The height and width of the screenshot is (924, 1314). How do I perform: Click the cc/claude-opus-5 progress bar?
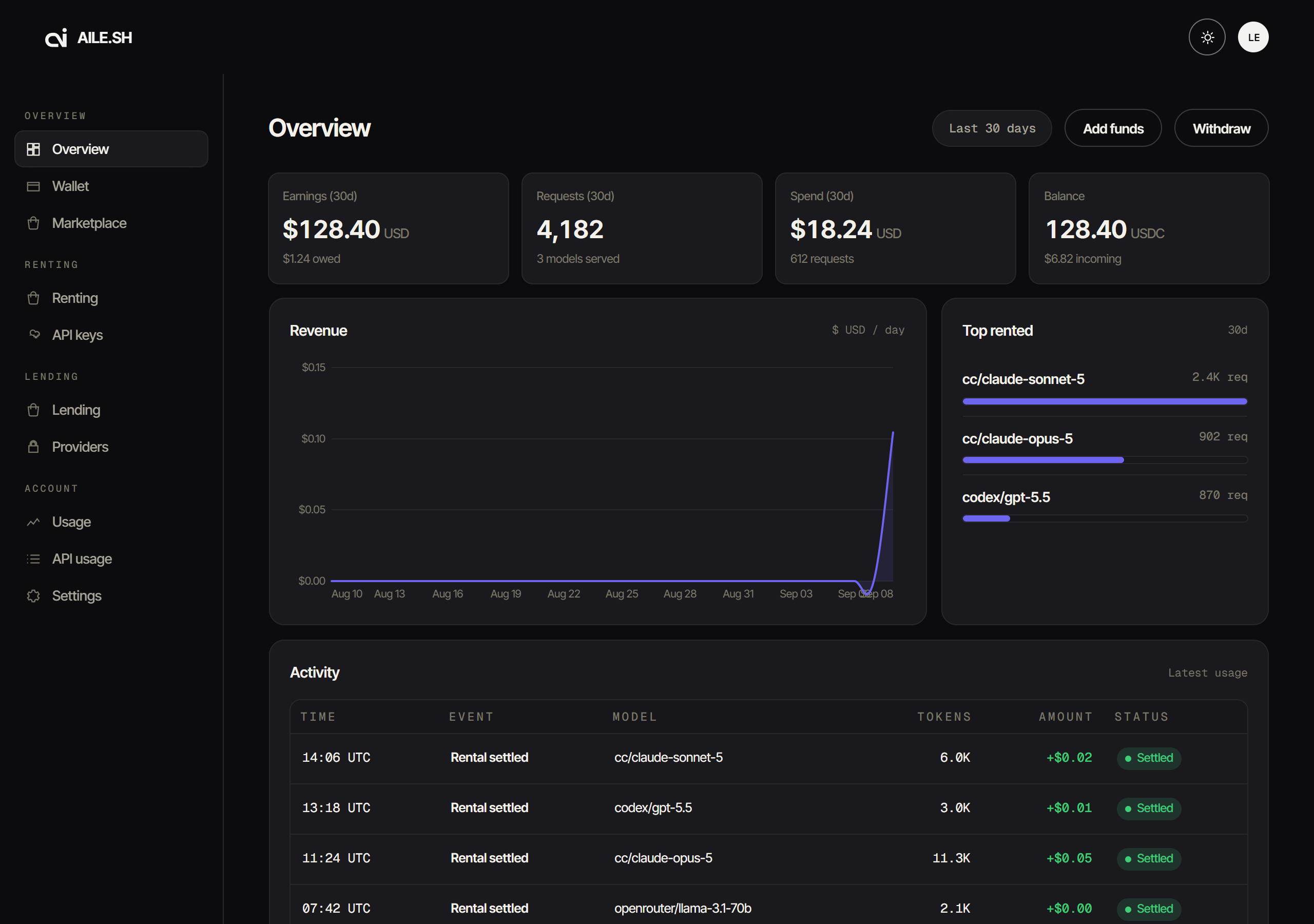pyautogui.click(x=1105, y=460)
